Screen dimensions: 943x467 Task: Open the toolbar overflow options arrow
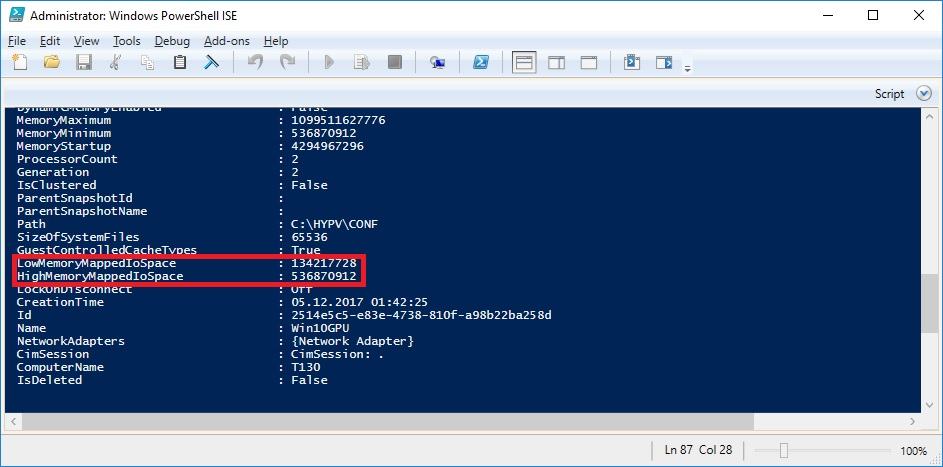[687, 69]
